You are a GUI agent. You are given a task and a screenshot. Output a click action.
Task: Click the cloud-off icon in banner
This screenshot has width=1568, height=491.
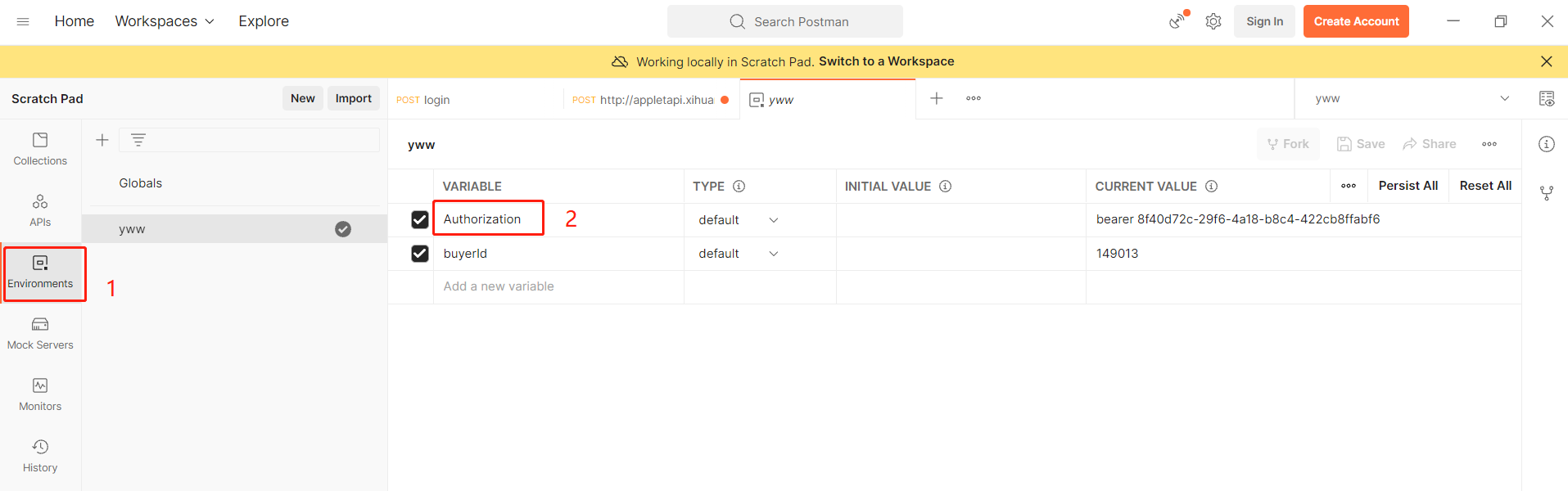click(x=621, y=61)
